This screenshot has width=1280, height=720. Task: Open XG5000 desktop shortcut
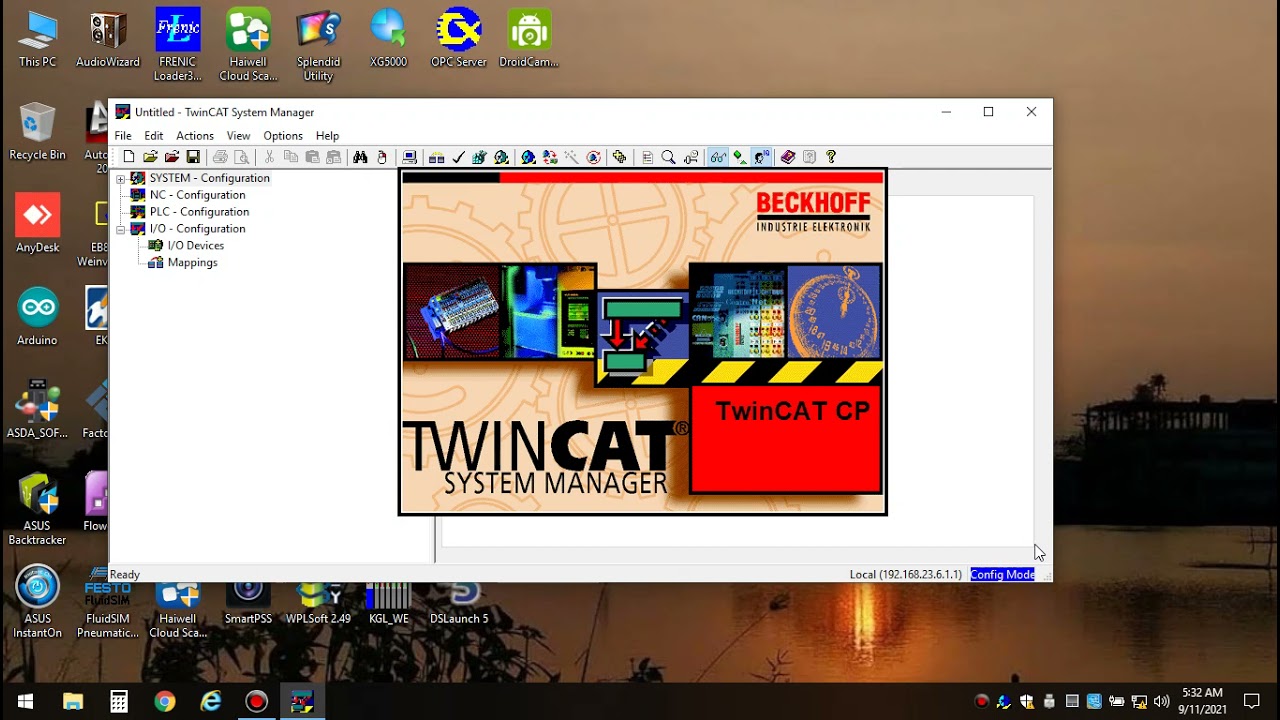pos(388,40)
